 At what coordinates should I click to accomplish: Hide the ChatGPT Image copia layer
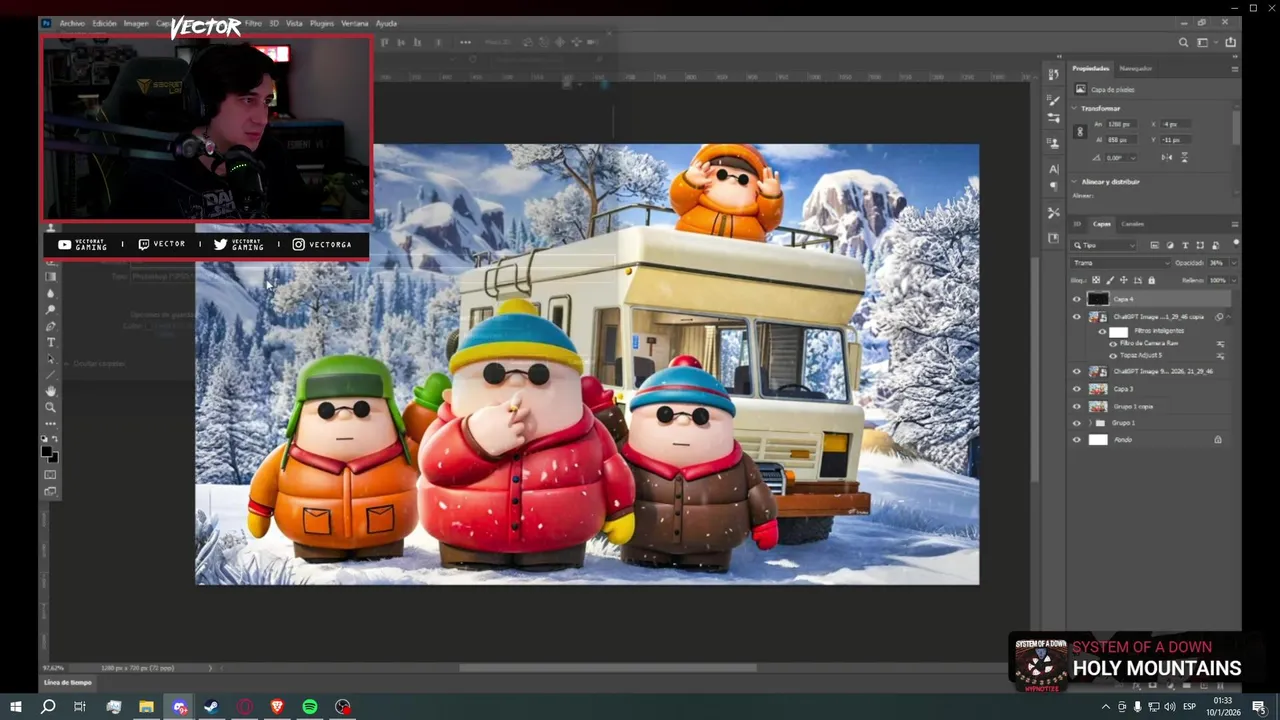1077,317
